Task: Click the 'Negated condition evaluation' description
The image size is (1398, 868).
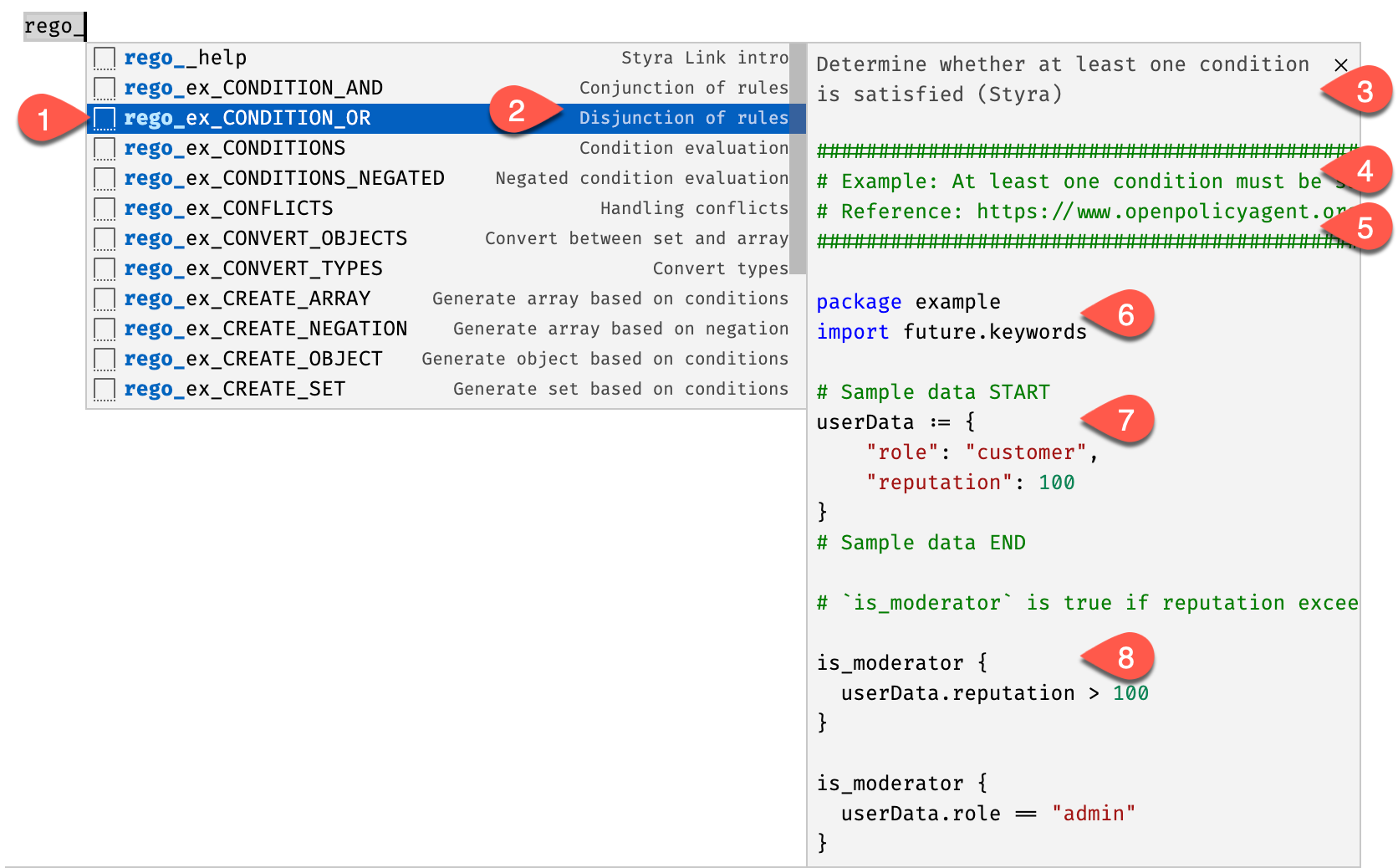Action: (642, 178)
